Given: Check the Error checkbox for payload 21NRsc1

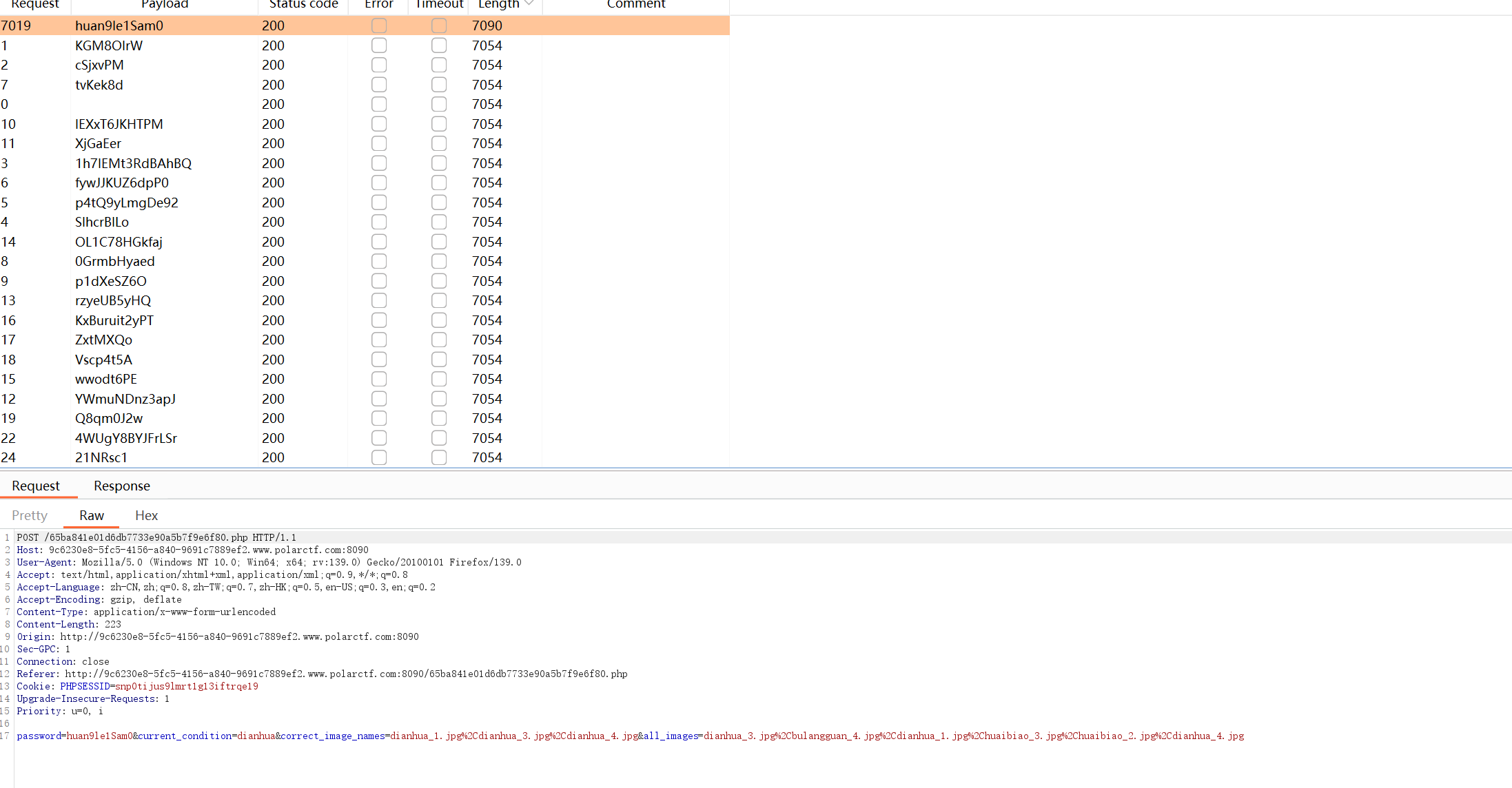Looking at the screenshot, I should click(x=378, y=457).
